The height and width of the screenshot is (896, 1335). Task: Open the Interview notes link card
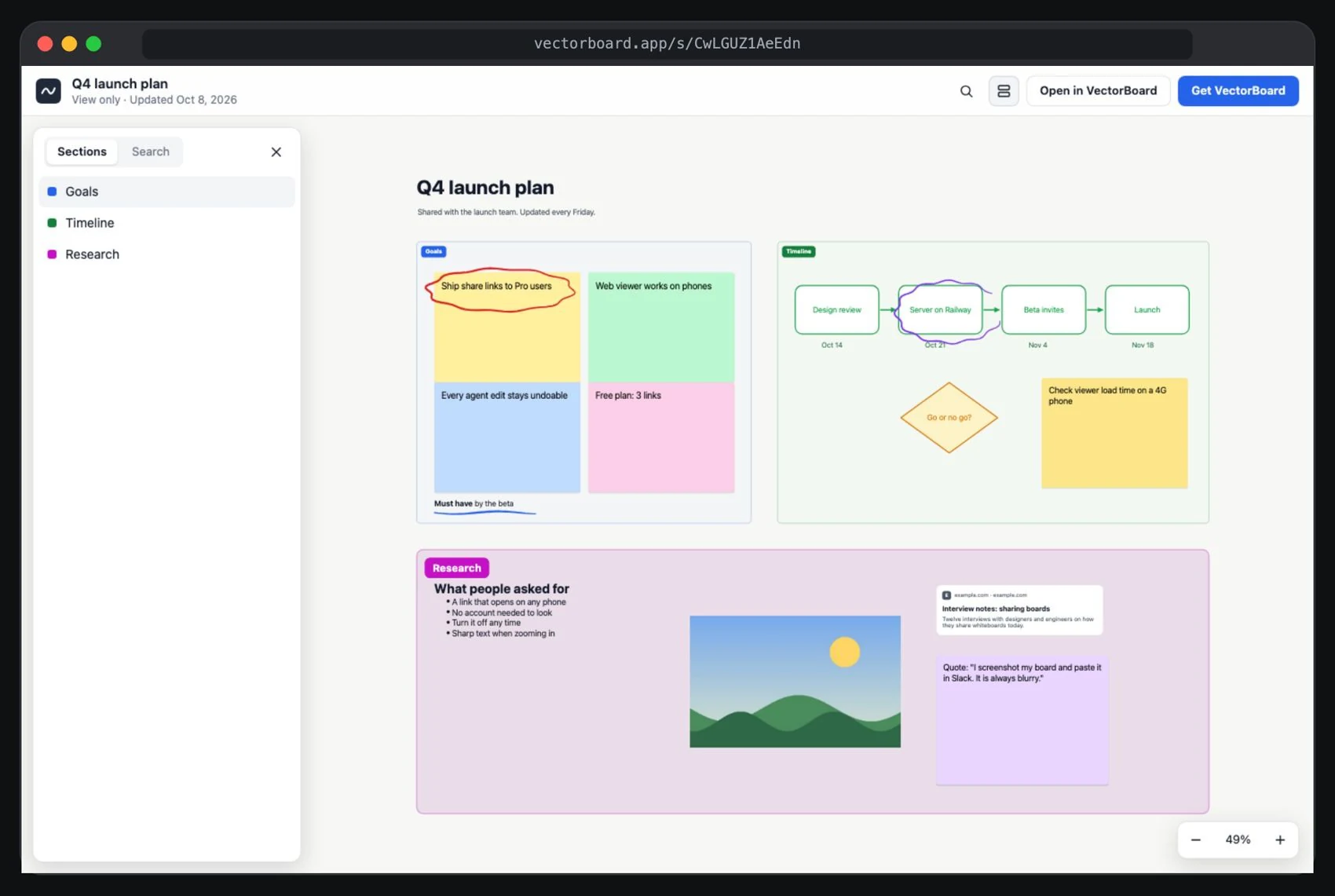click(1019, 610)
